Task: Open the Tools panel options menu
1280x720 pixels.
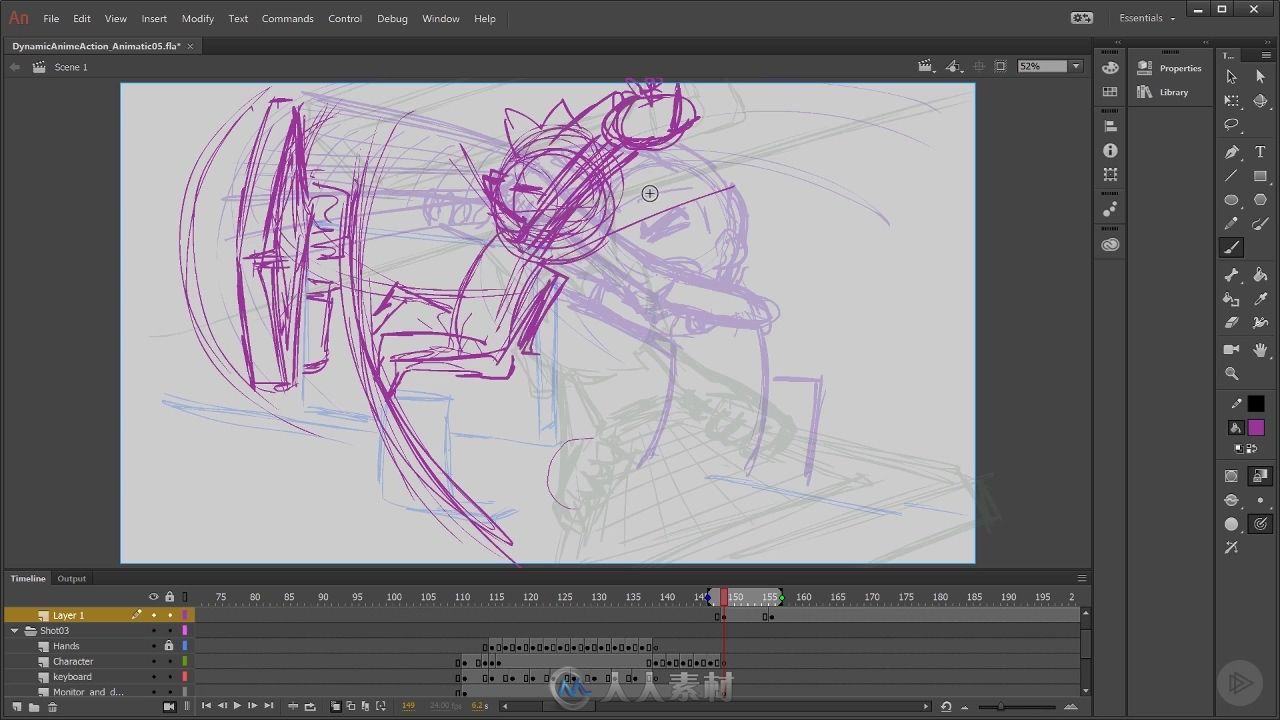Action: coord(1267,55)
